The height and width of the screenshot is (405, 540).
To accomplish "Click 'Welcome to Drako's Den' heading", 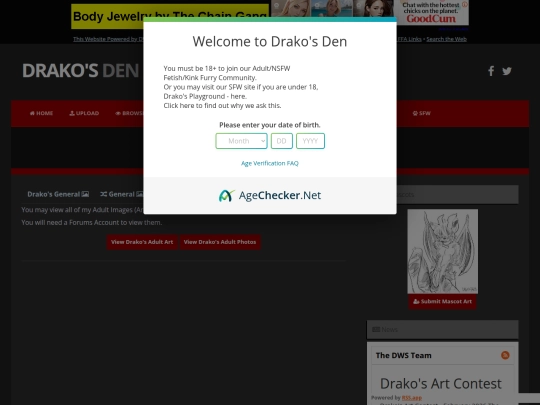I will (x=270, y=41).
